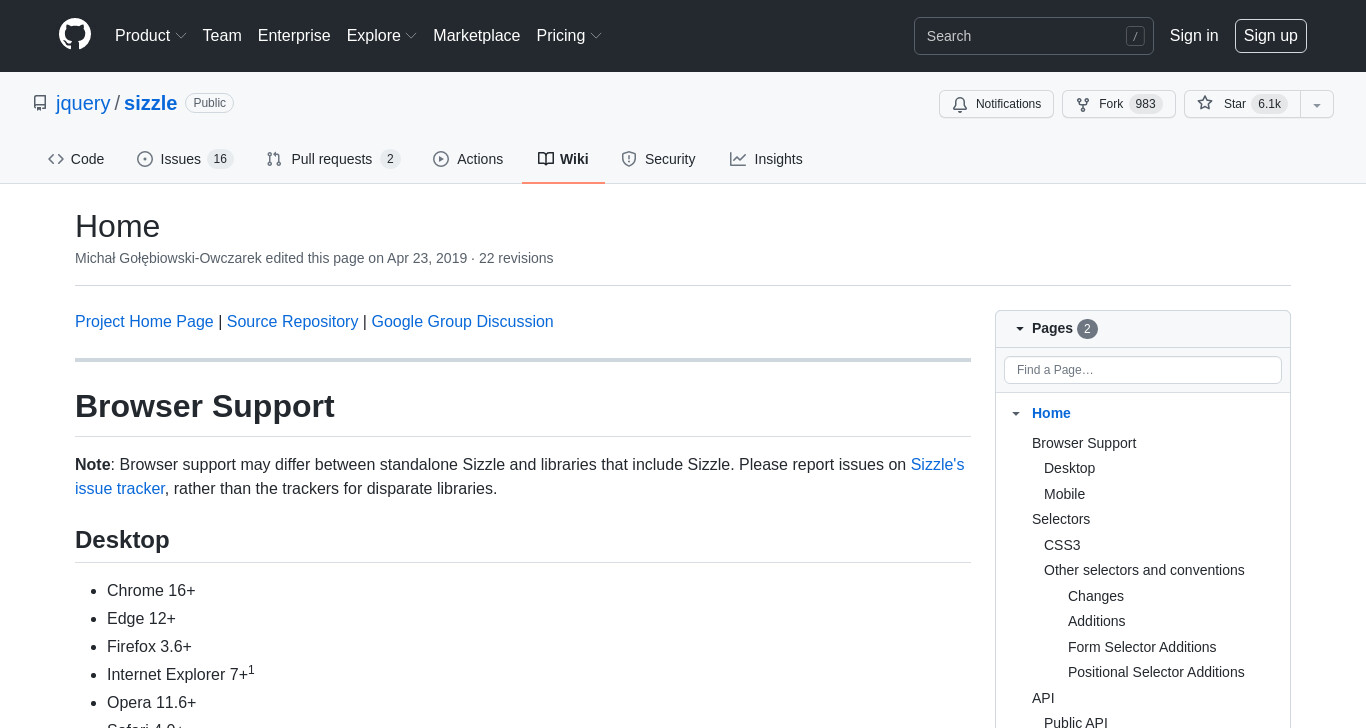Open the Explore dropdown menu
Screen dimensions: 1366x728
pyautogui.click(x=382, y=36)
